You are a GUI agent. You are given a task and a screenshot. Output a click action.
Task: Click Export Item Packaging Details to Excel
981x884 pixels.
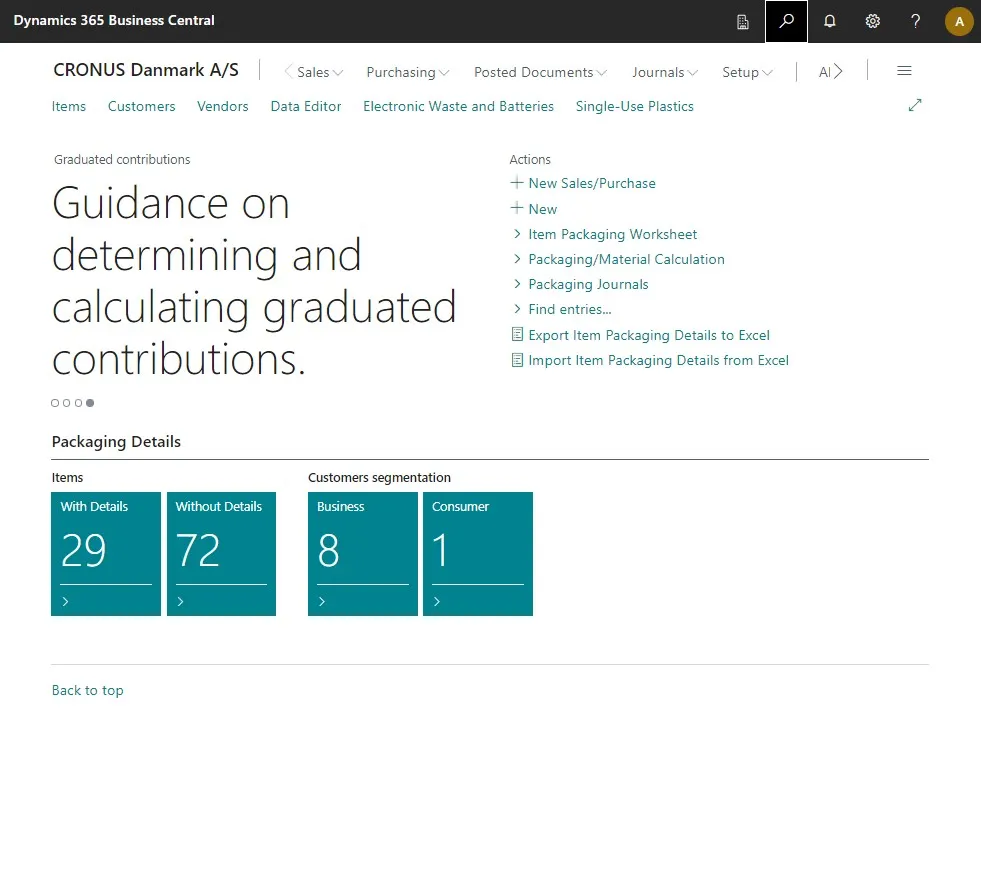pos(649,335)
